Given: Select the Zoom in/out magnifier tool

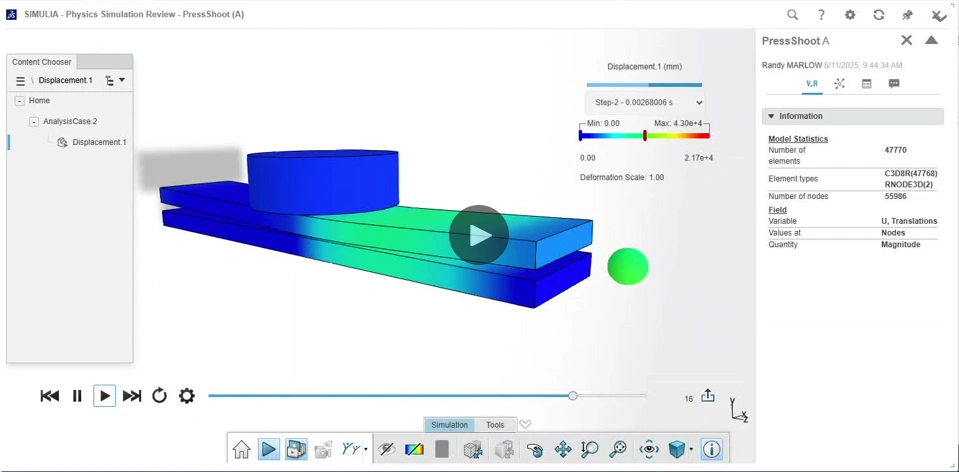Looking at the screenshot, I should [x=590, y=450].
